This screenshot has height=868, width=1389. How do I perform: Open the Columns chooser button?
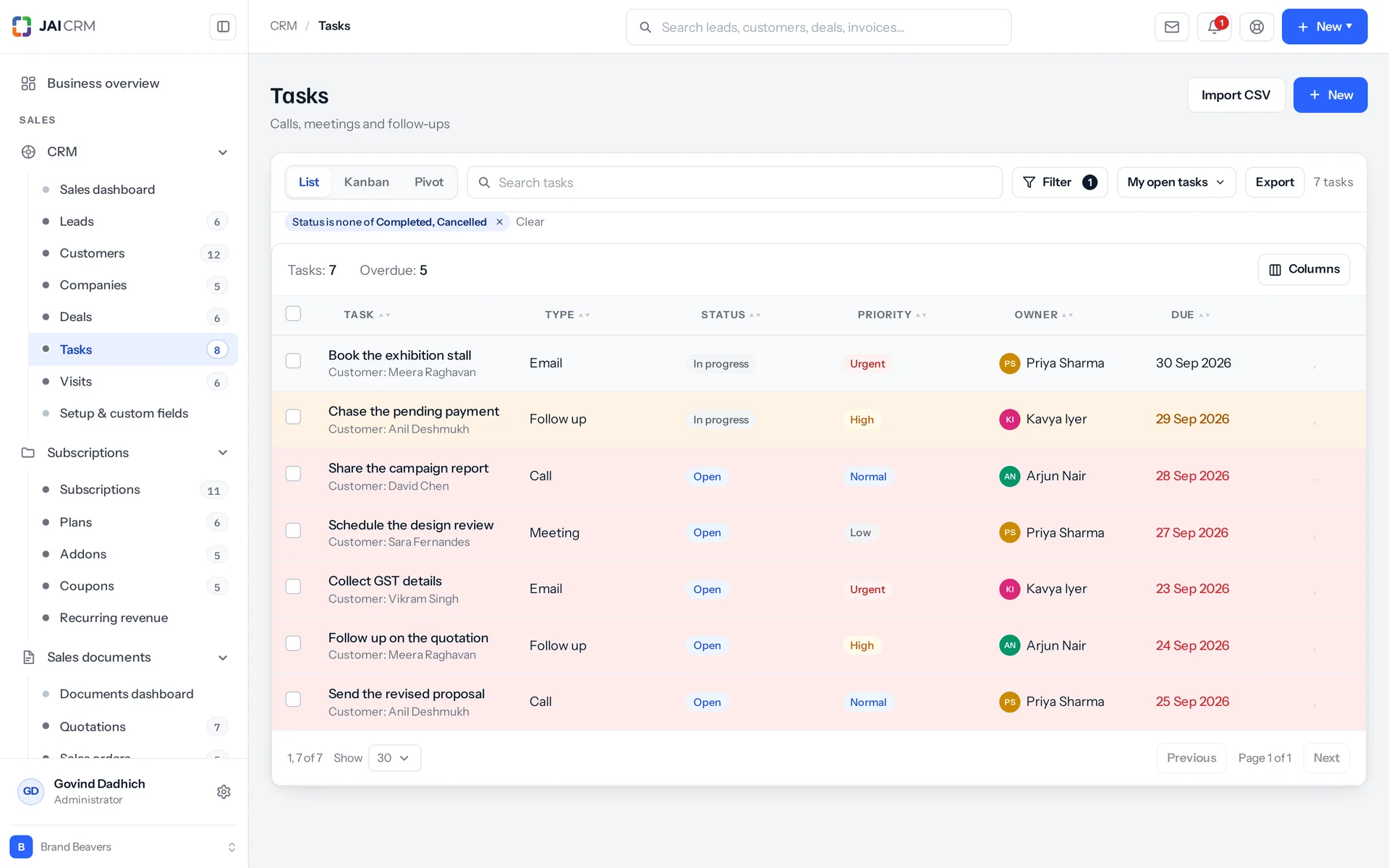coord(1304,269)
